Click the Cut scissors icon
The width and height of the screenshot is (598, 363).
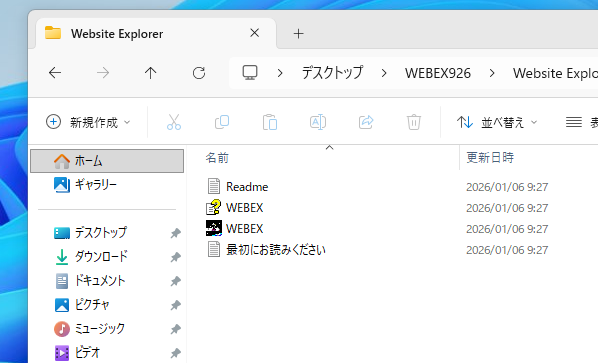point(174,122)
